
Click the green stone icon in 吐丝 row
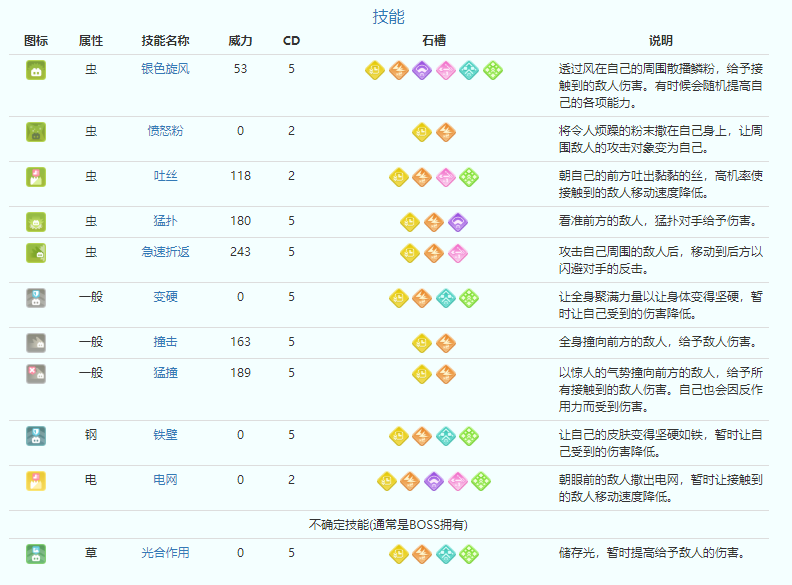469,176
